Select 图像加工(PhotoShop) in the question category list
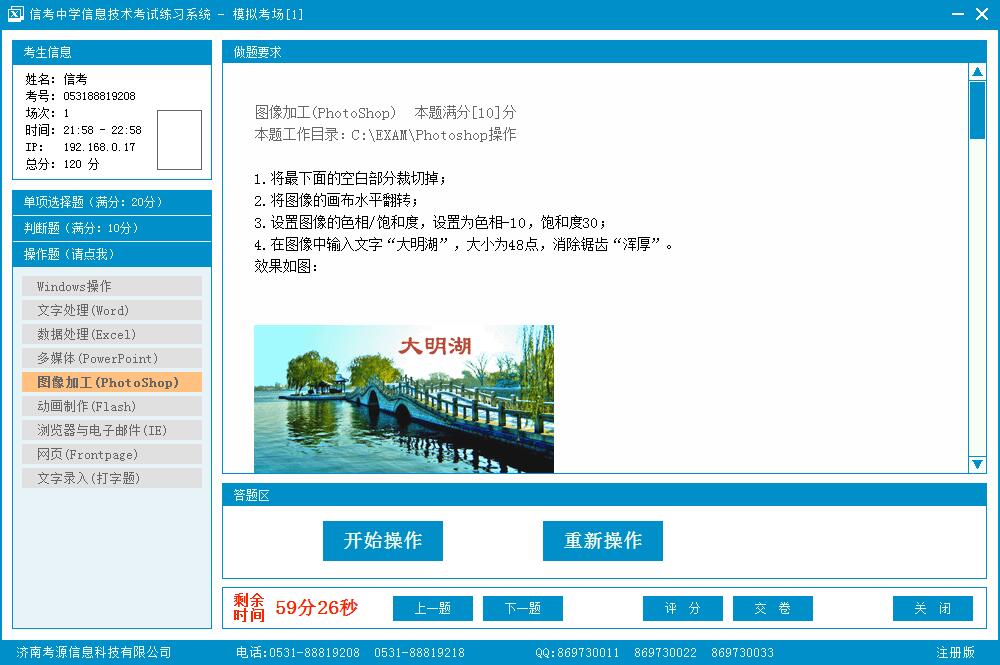 pyautogui.click(x=111, y=381)
